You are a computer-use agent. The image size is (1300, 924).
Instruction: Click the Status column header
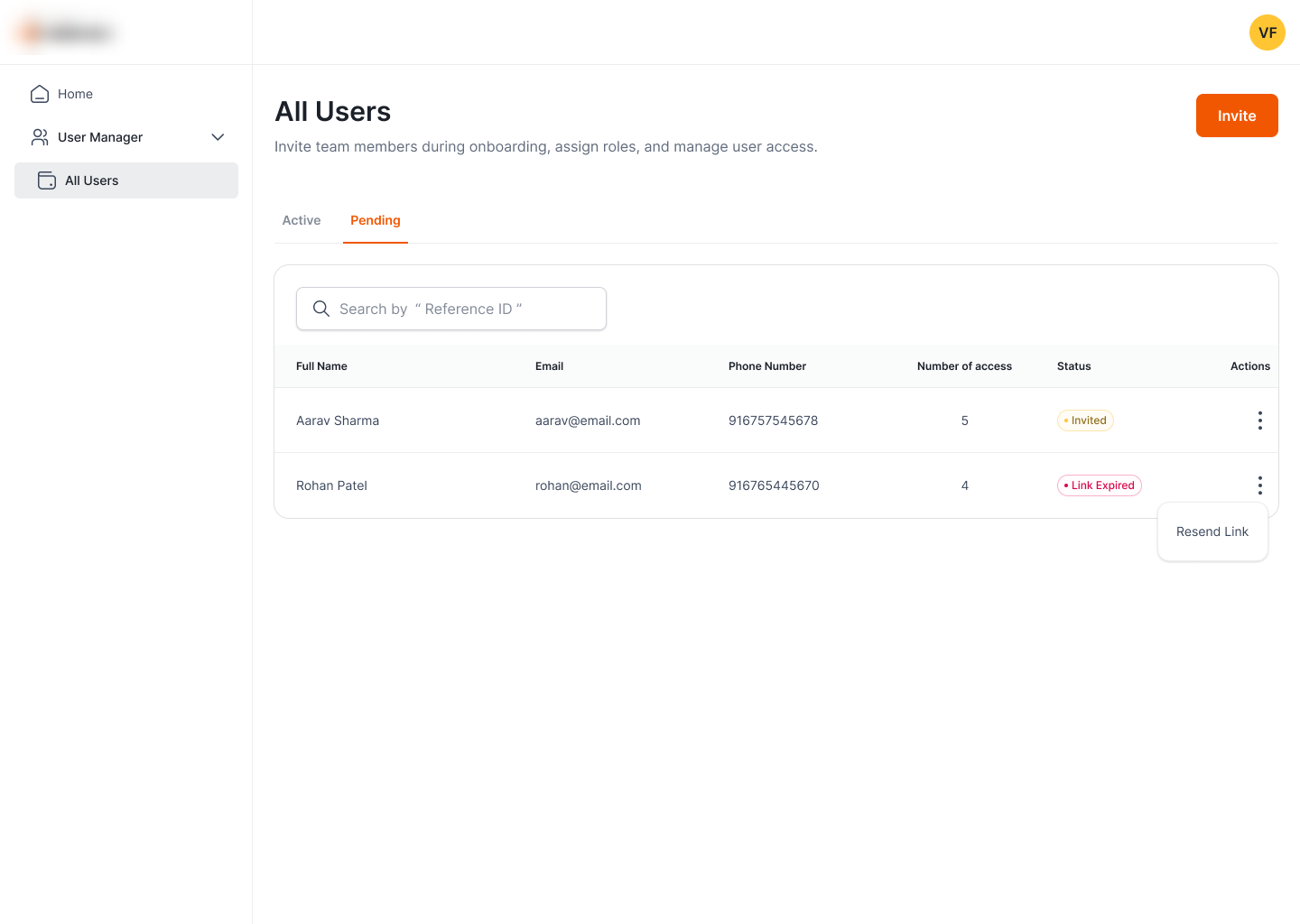(x=1074, y=366)
